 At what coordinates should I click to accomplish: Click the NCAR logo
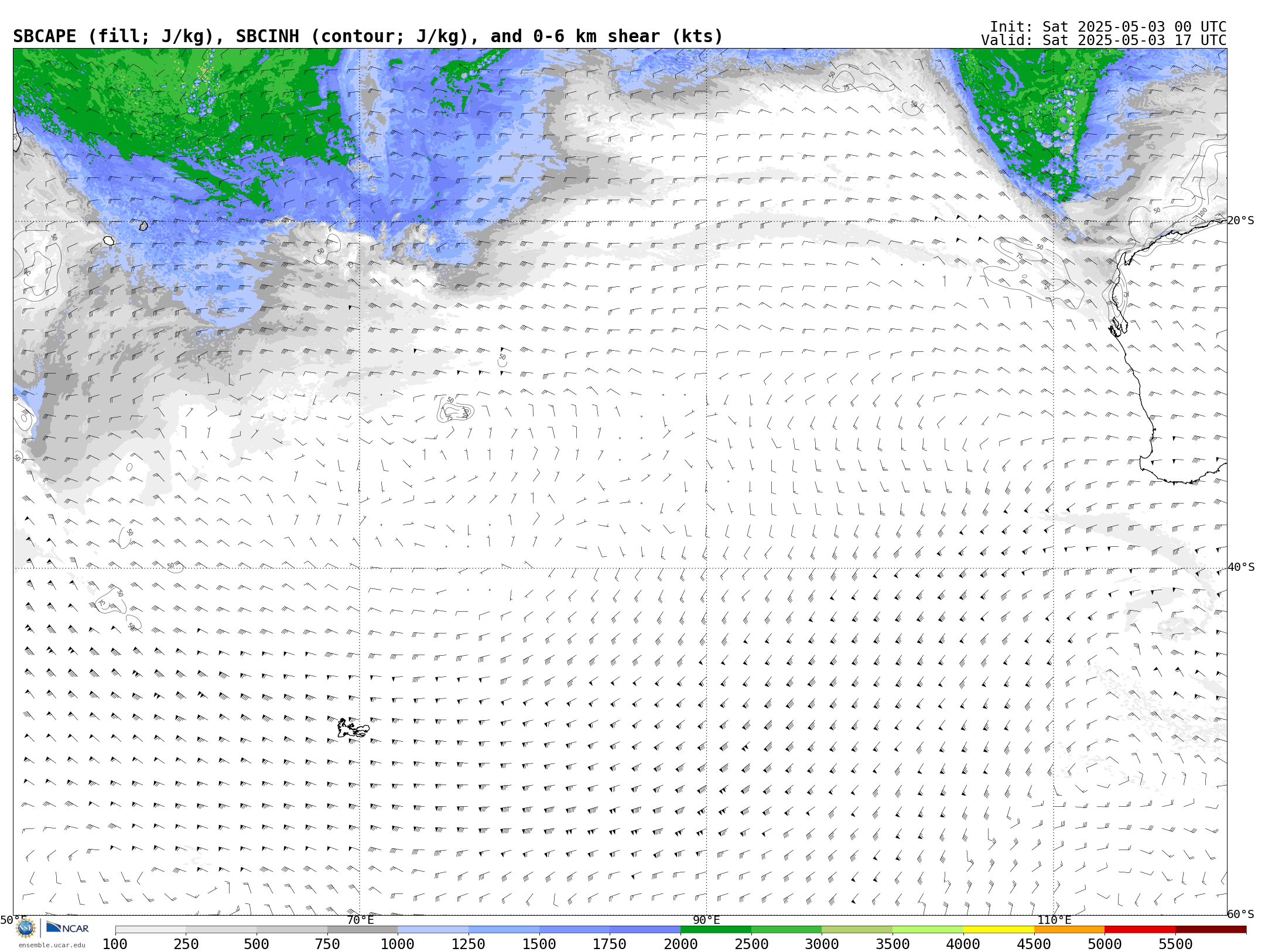click(67, 928)
